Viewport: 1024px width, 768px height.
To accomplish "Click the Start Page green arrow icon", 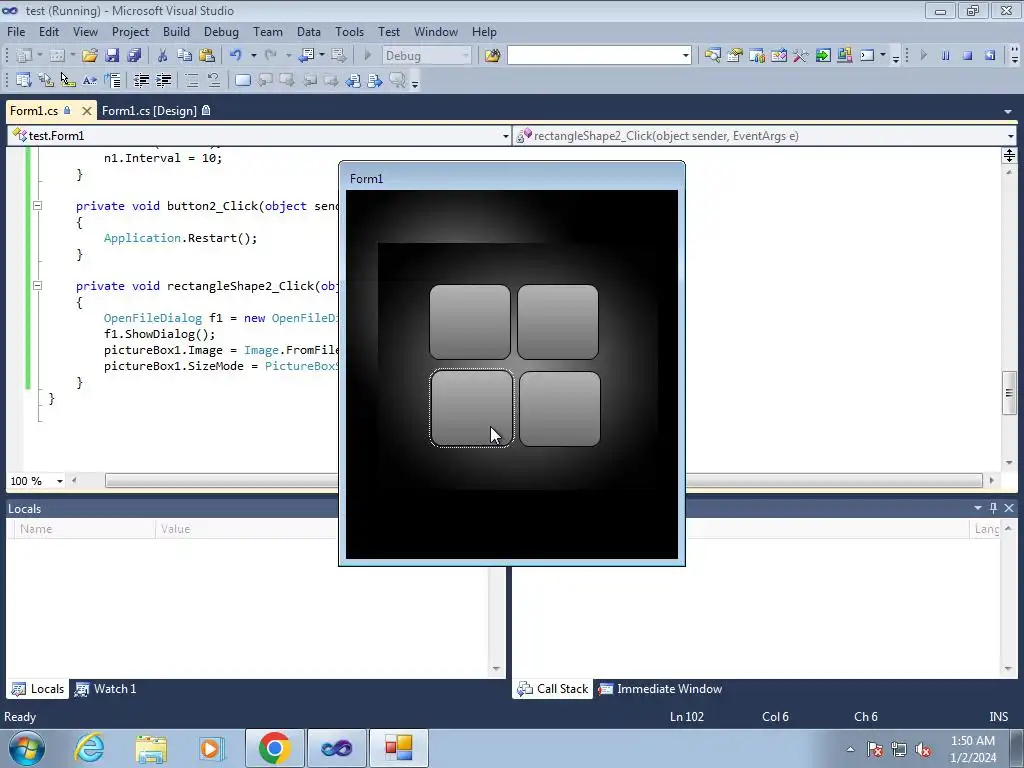I will [x=823, y=56].
